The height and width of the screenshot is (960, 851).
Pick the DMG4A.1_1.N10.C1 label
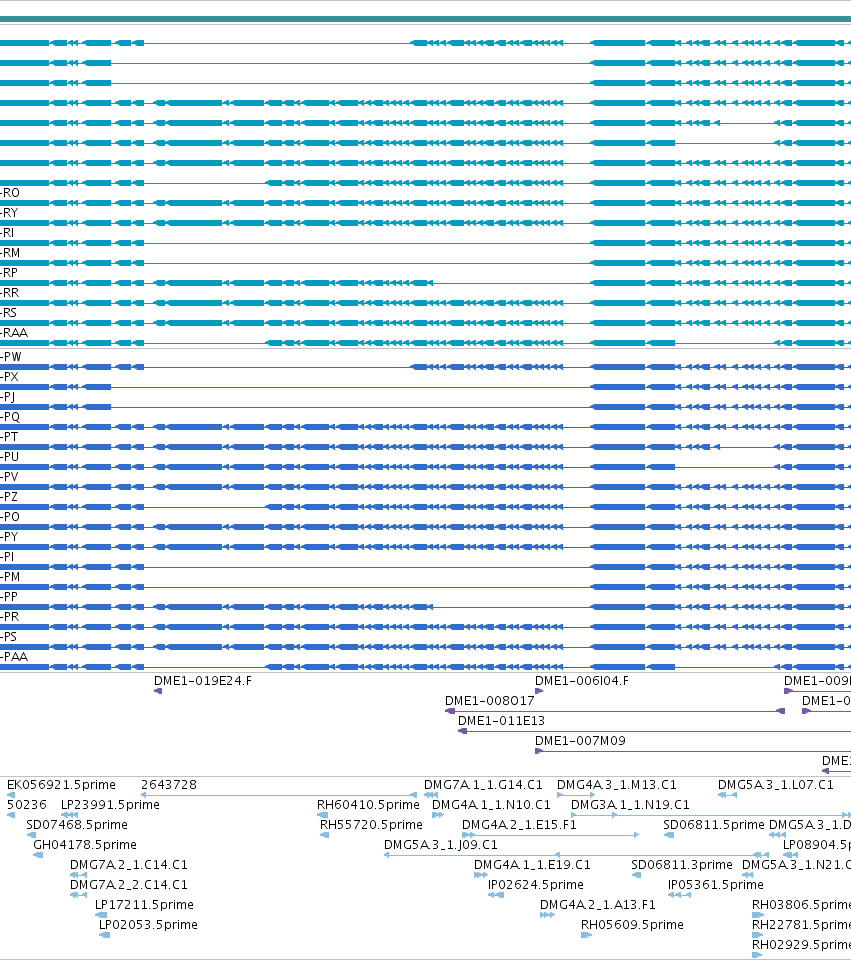492,804
